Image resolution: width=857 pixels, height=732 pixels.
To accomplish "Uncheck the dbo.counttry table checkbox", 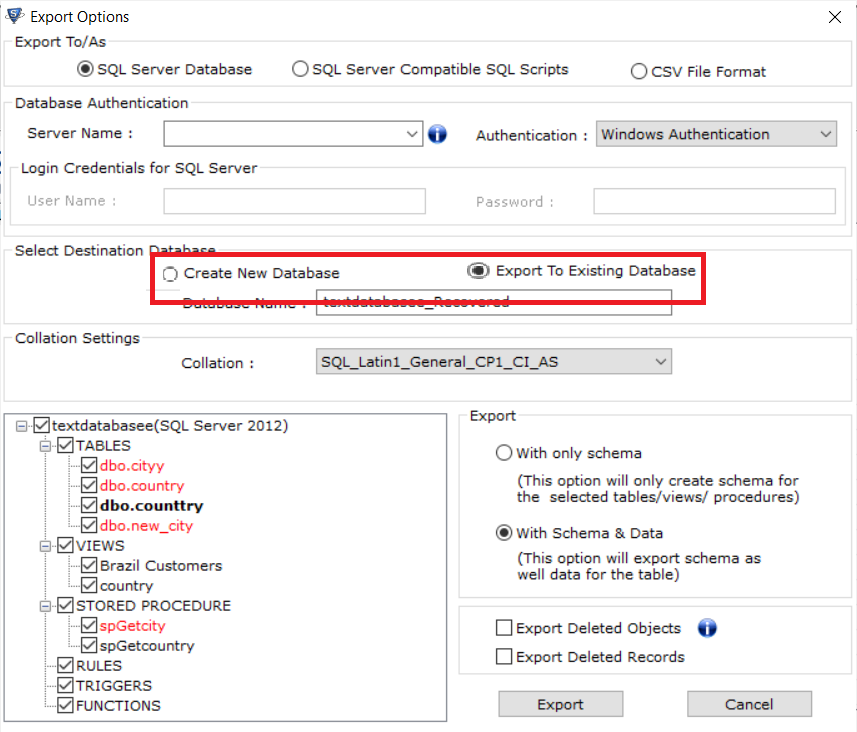I will tap(89, 505).
